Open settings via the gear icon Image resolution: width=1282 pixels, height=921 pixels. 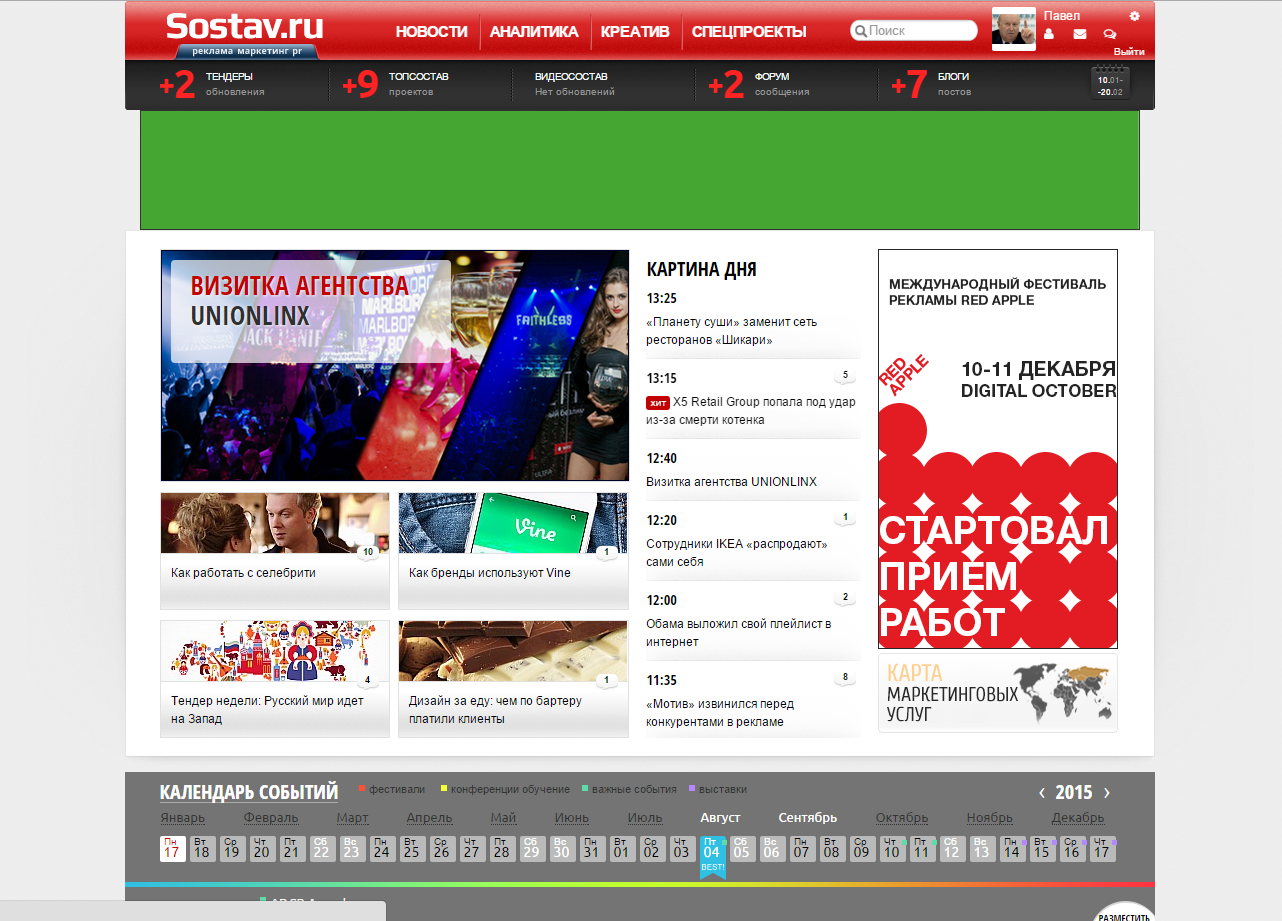(x=1134, y=16)
